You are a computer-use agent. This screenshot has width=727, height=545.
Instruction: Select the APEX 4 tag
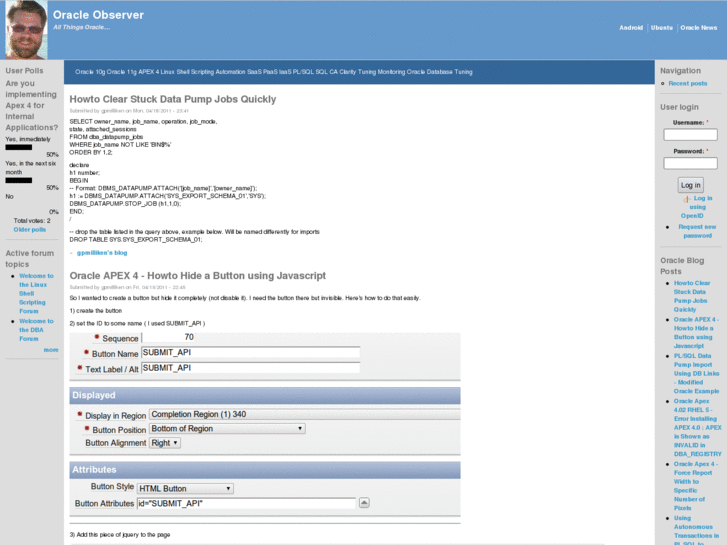pyautogui.click(x=149, y=72)
